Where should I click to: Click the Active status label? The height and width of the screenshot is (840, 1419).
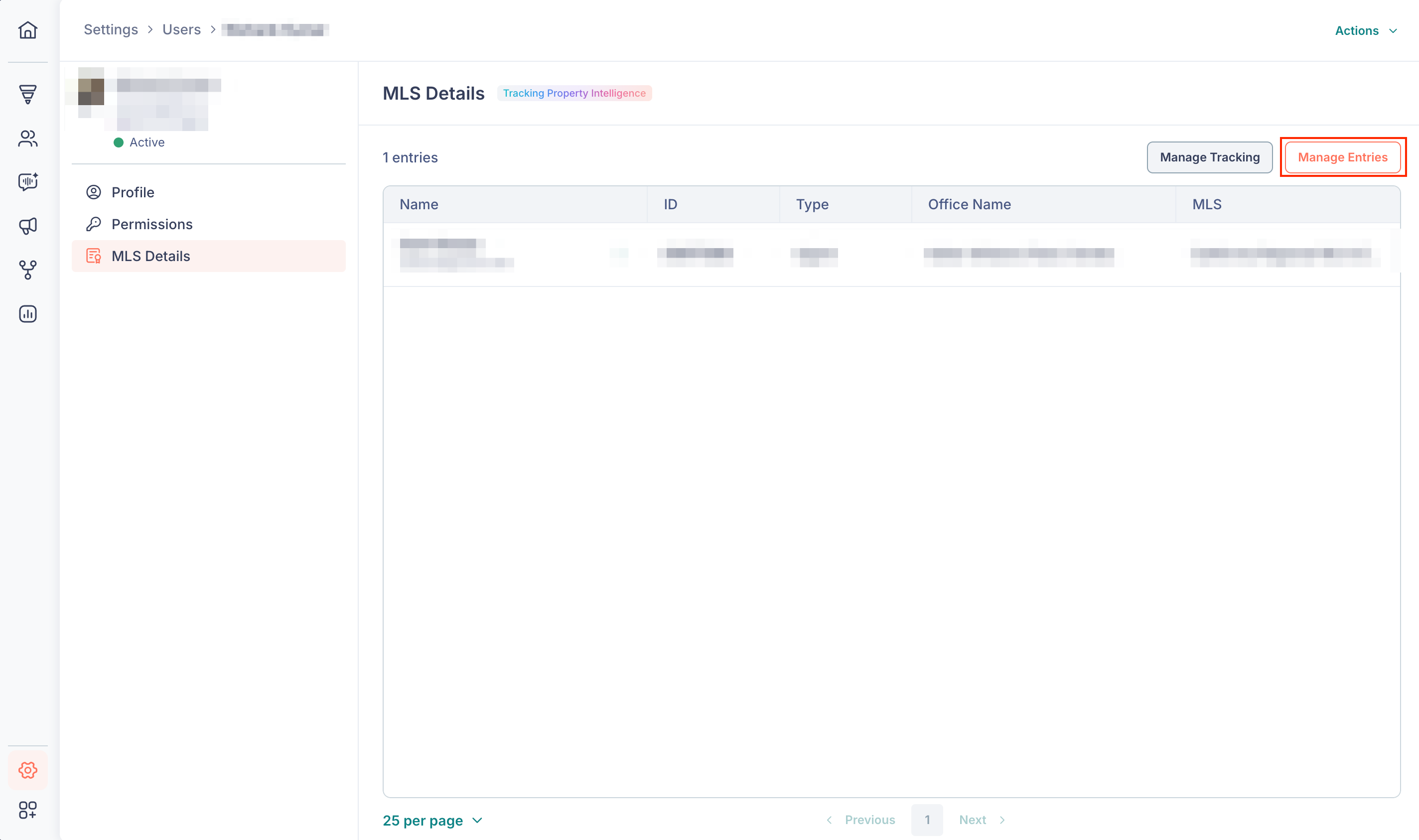pyautogui.click(x=147, y=142)
